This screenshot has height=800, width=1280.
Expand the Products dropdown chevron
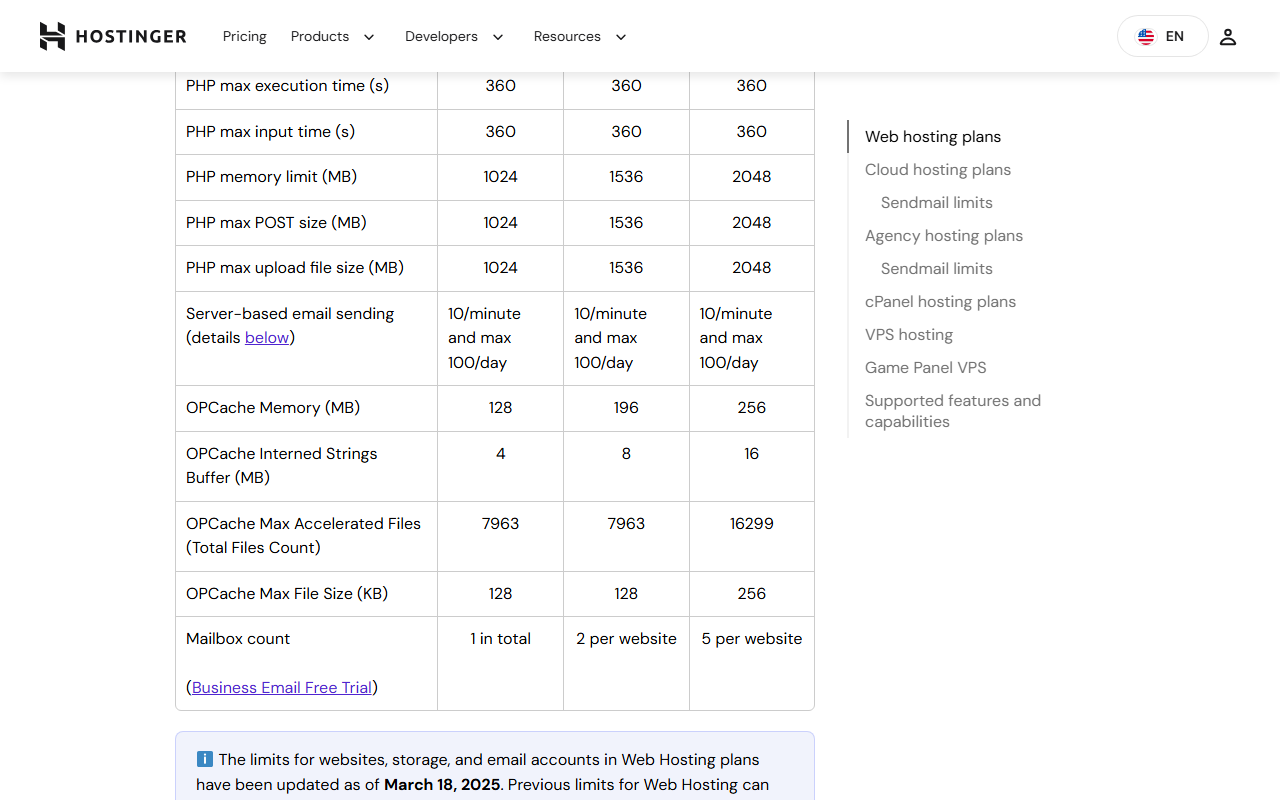368,37
